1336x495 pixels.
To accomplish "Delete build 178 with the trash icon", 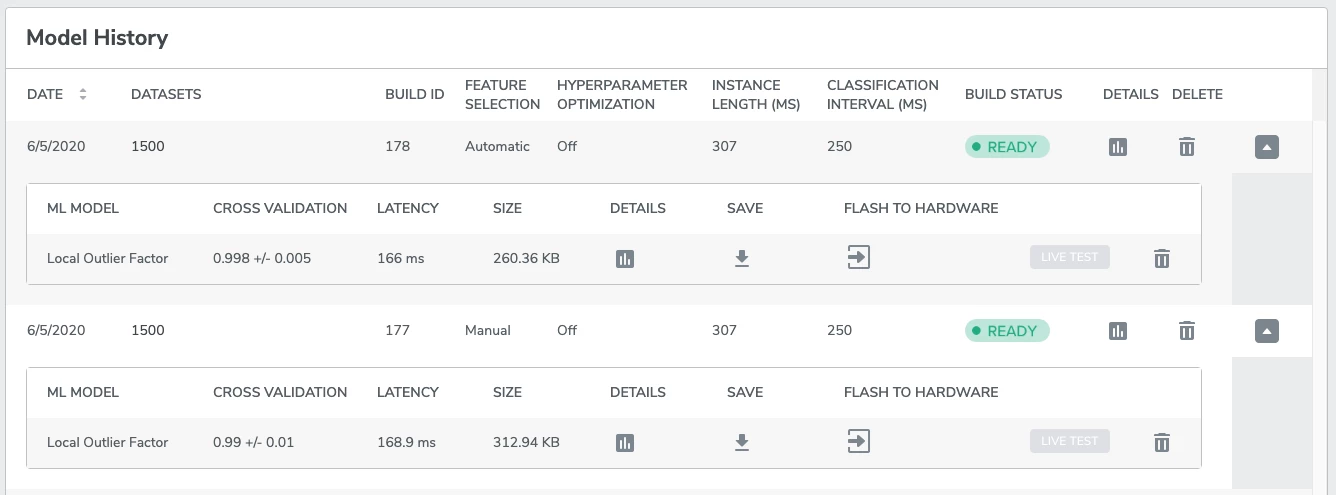I will 1187,147.
